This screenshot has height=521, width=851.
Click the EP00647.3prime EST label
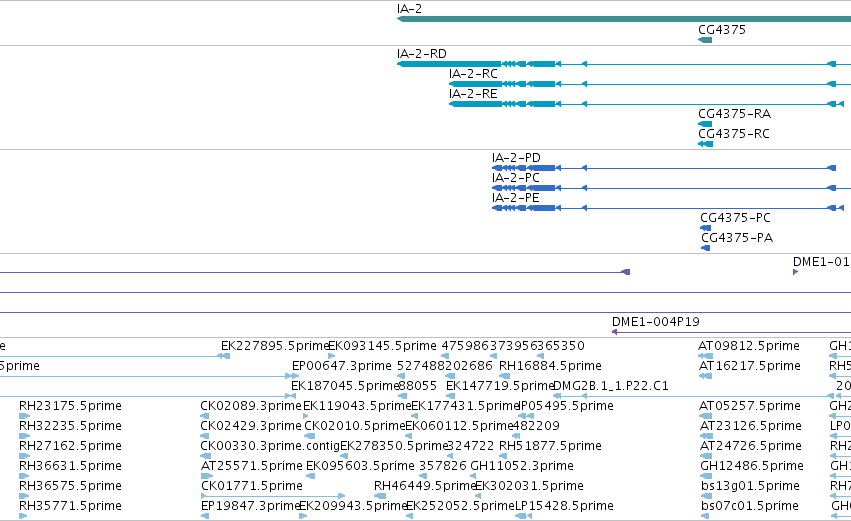point(341,366)
